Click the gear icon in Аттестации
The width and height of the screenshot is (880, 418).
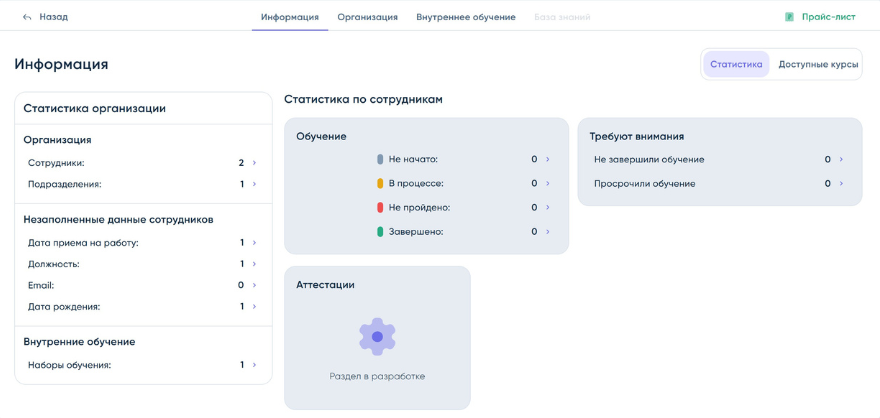pos(377,337)
